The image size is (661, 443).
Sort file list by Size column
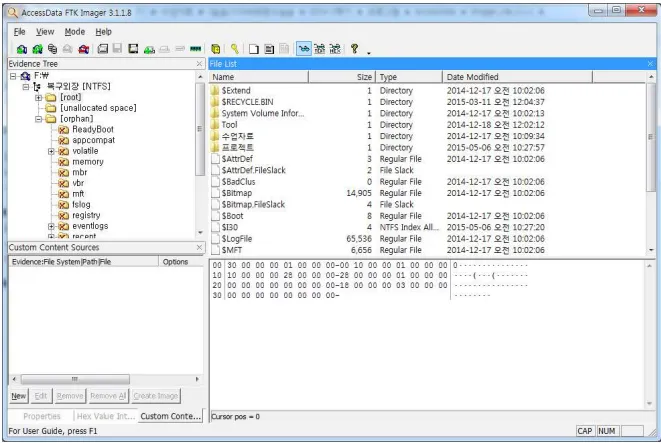click(342, 77)
